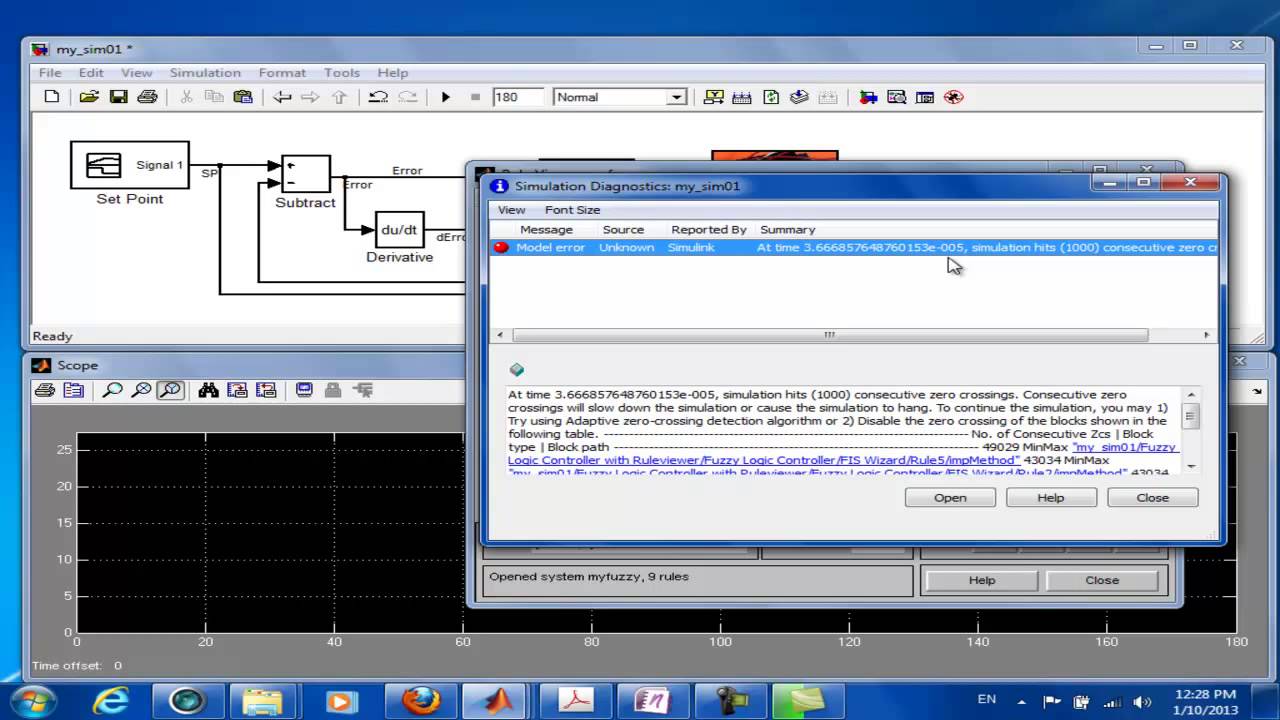The width and height of the screenshot is (1280, 720).
Task: Select Scope Zoom X-axis tool
Action: click(x=141, y=390)
